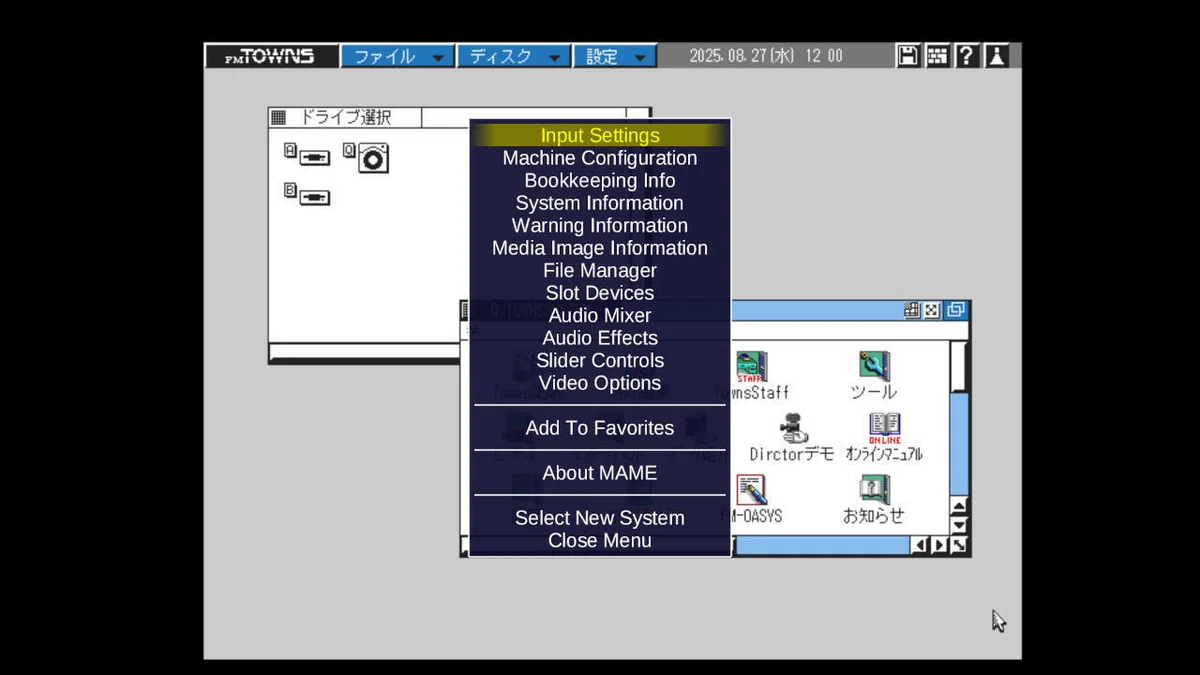Click the scroll left arrow in file window
The height and width of the screenshot is (675, 1200).
(920, 545)
